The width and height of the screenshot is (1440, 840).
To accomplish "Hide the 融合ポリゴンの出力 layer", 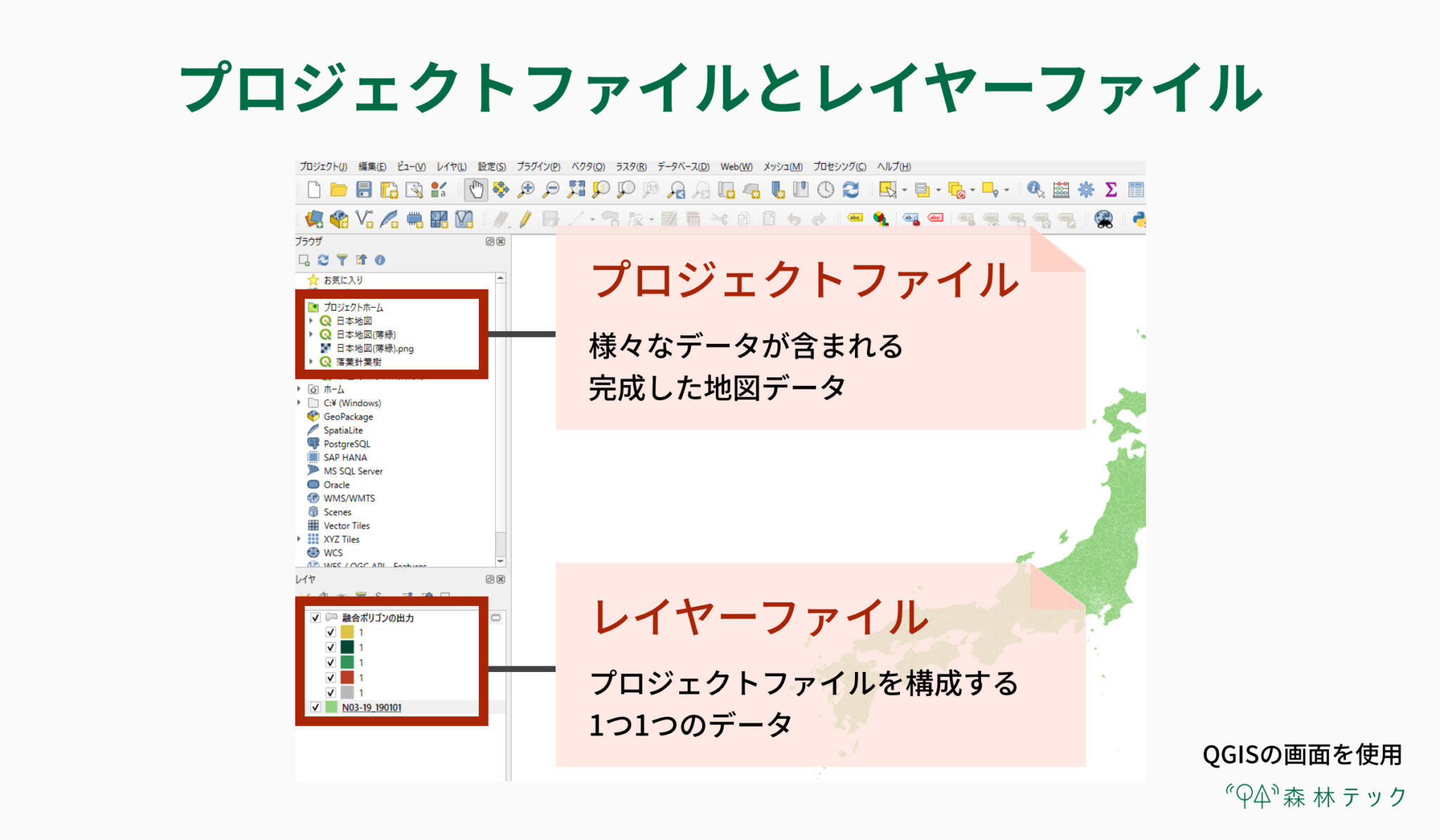I will (x=316, y=618).
